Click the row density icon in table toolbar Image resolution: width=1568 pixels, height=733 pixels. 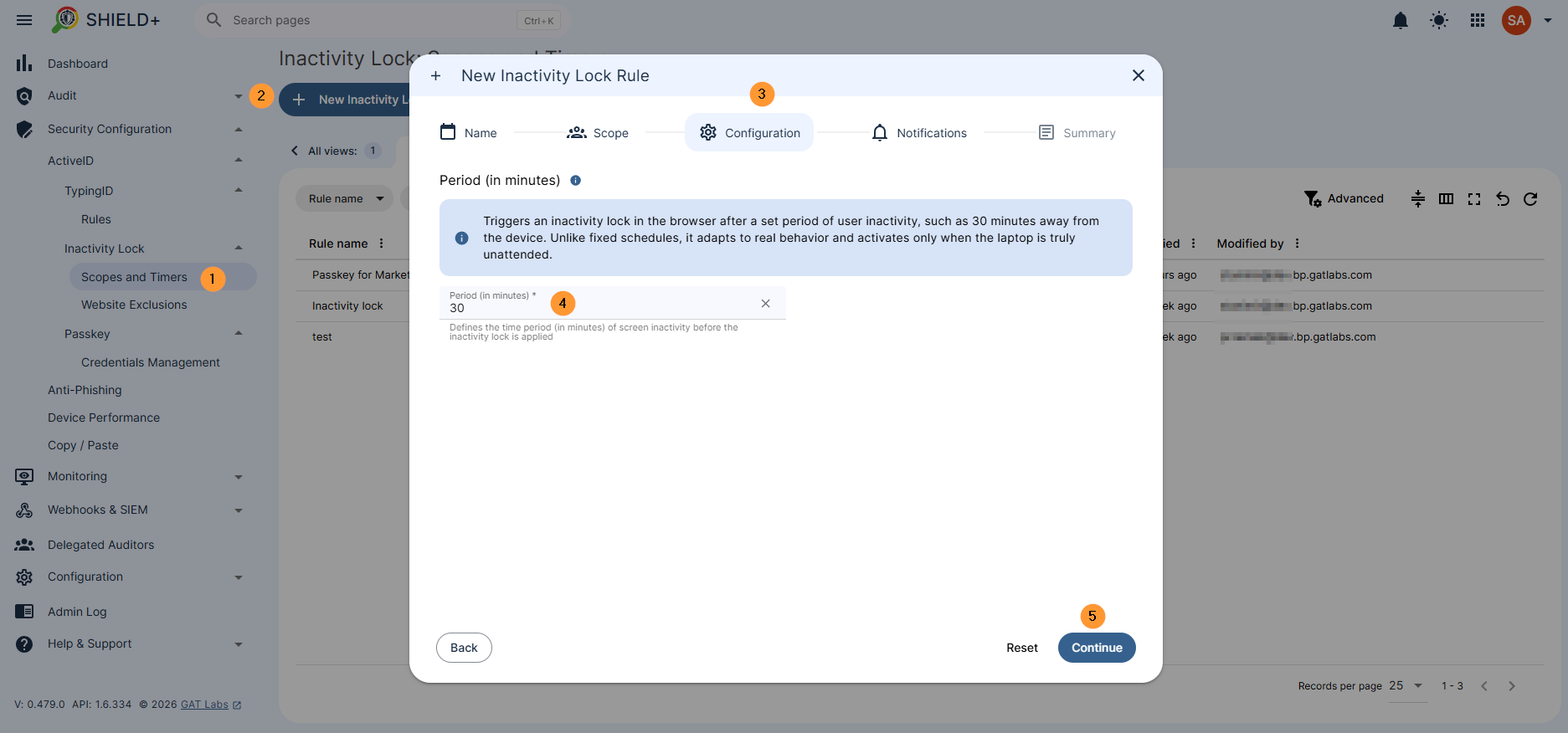click(1417, 198)
